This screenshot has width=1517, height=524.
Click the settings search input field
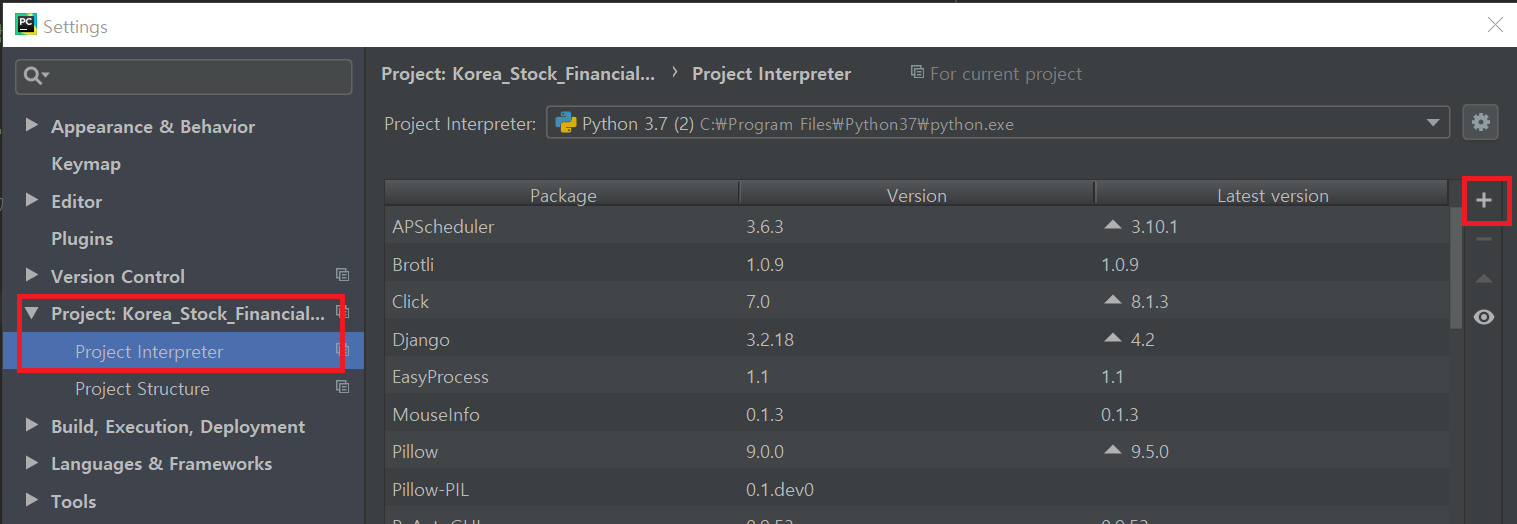184,77
